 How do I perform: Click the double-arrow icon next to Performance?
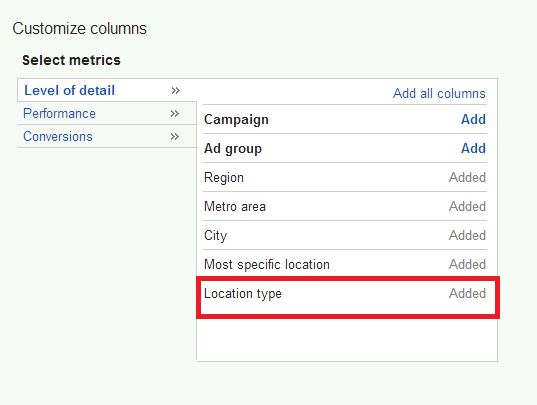point(175,114)
